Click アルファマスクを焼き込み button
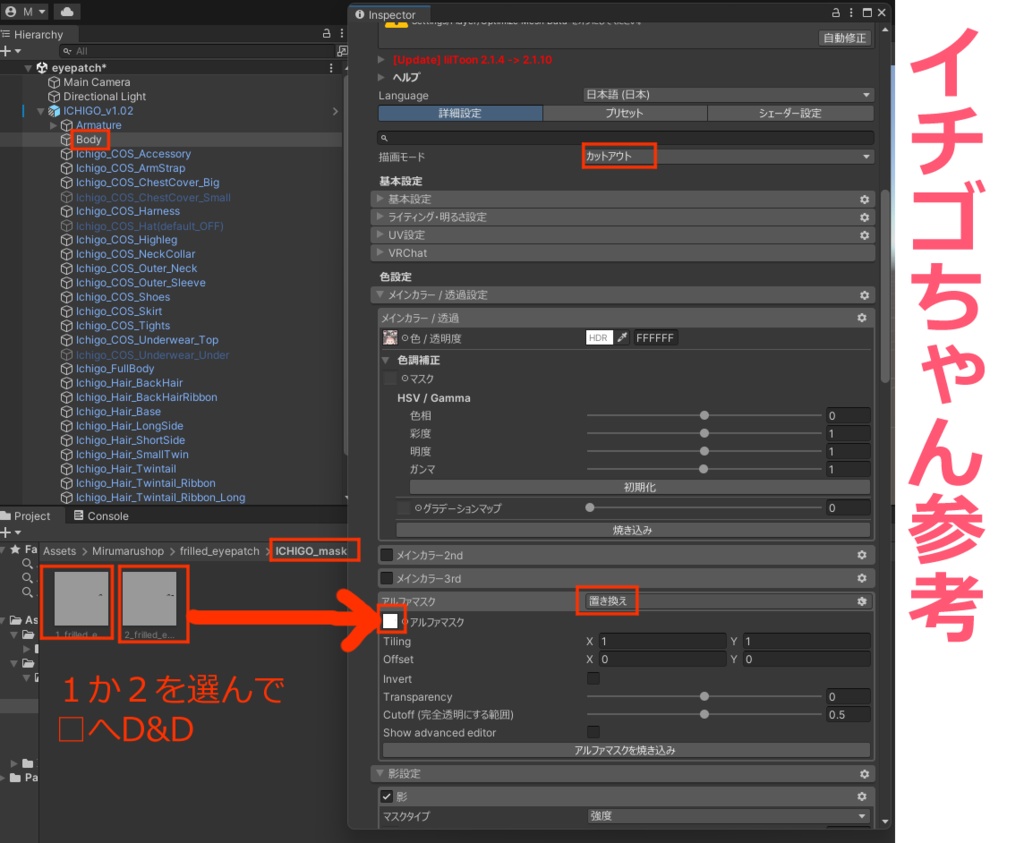The width and height of the screenshot is (1024, 843). point(625,750)
